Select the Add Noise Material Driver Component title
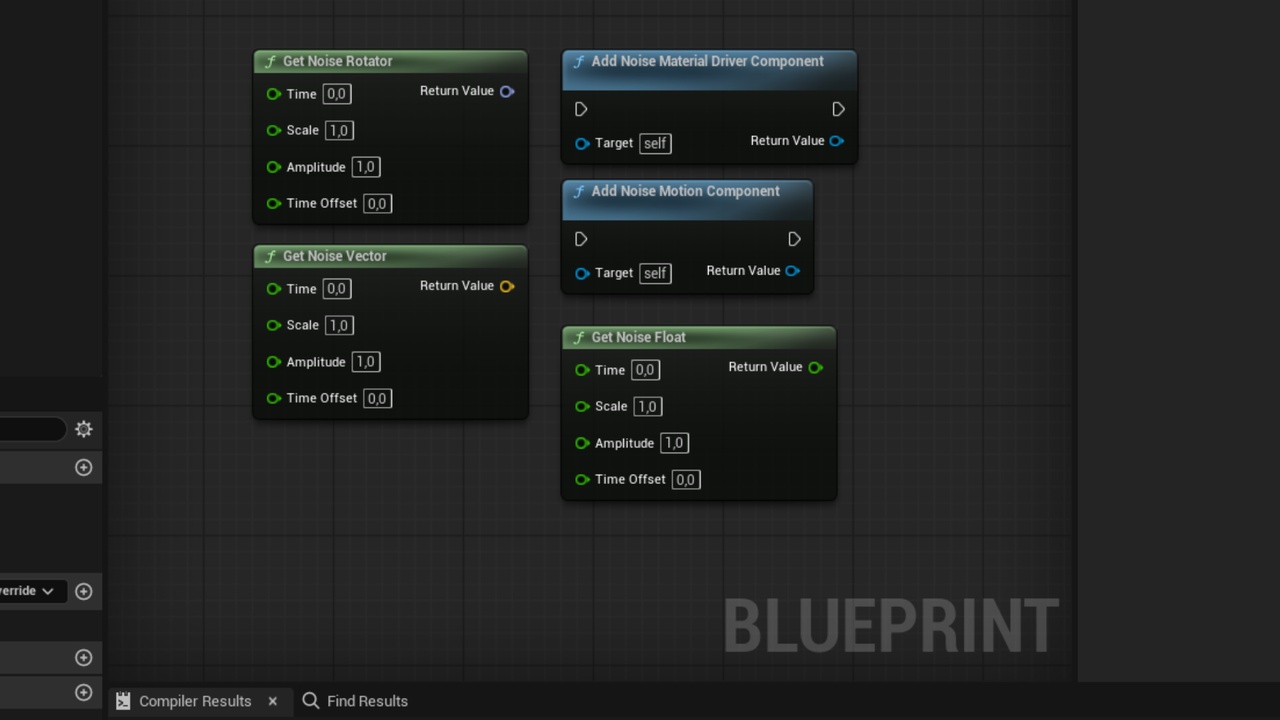Viewport: 1280px width, 720px height. pos(708,61)
